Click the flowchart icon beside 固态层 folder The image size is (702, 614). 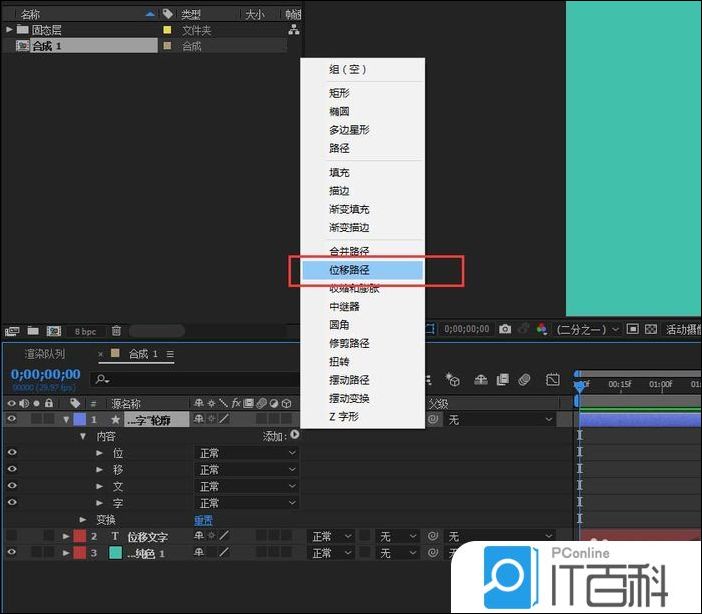tap(294, 30)
